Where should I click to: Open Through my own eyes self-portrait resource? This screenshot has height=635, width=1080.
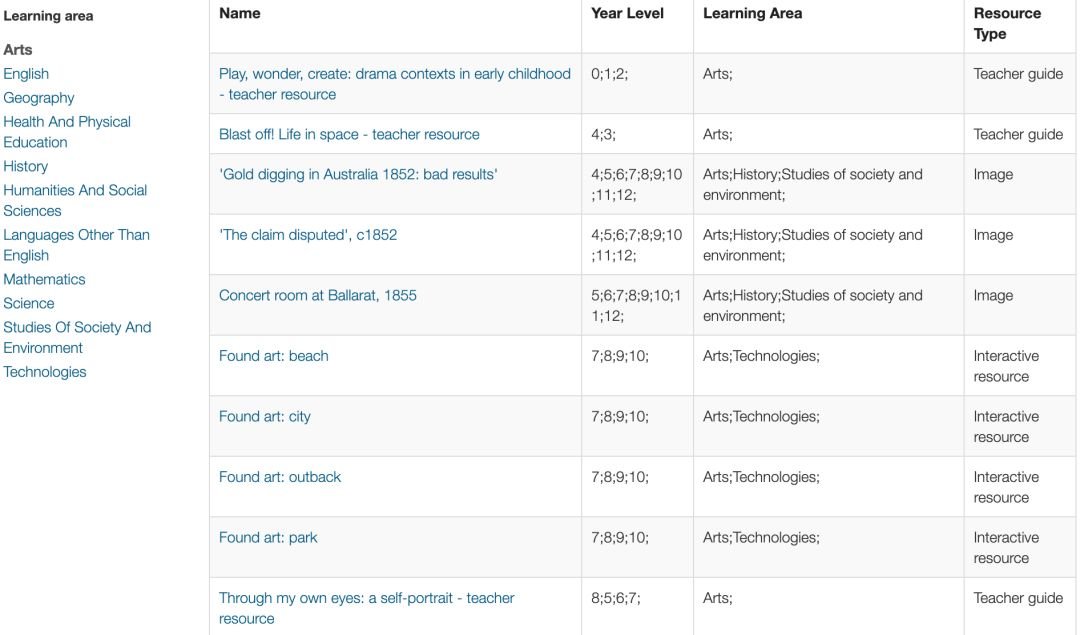[x=366, y=608]
